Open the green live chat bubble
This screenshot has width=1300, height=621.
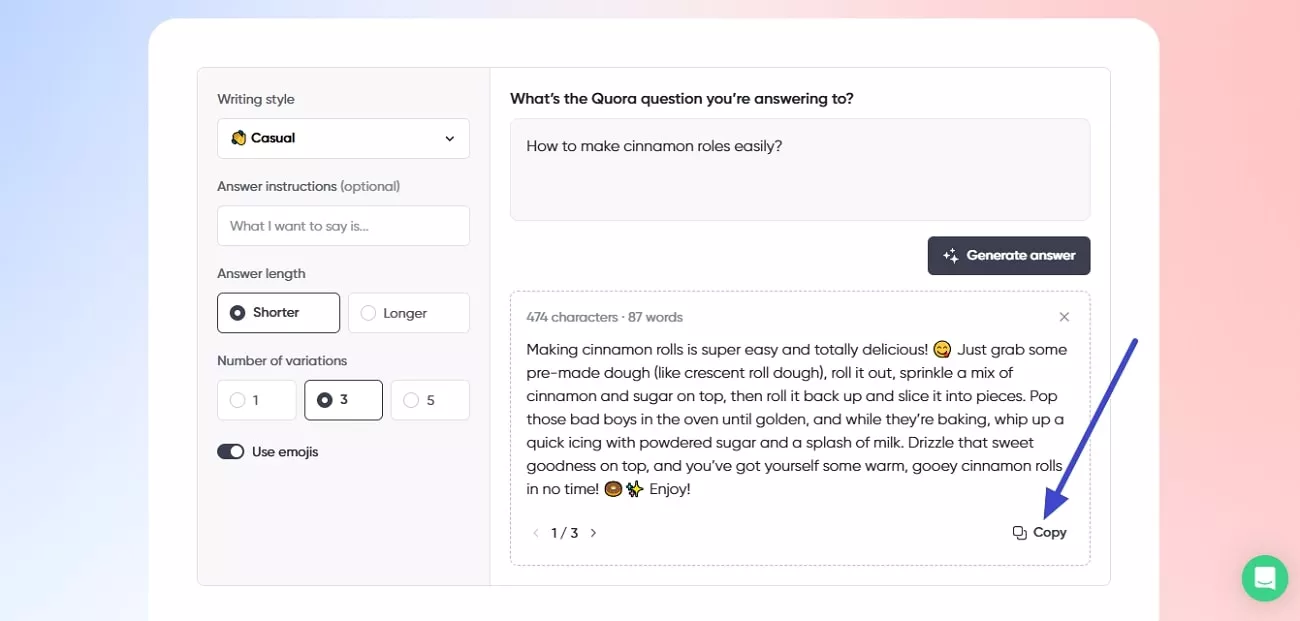pos(1264,578)
